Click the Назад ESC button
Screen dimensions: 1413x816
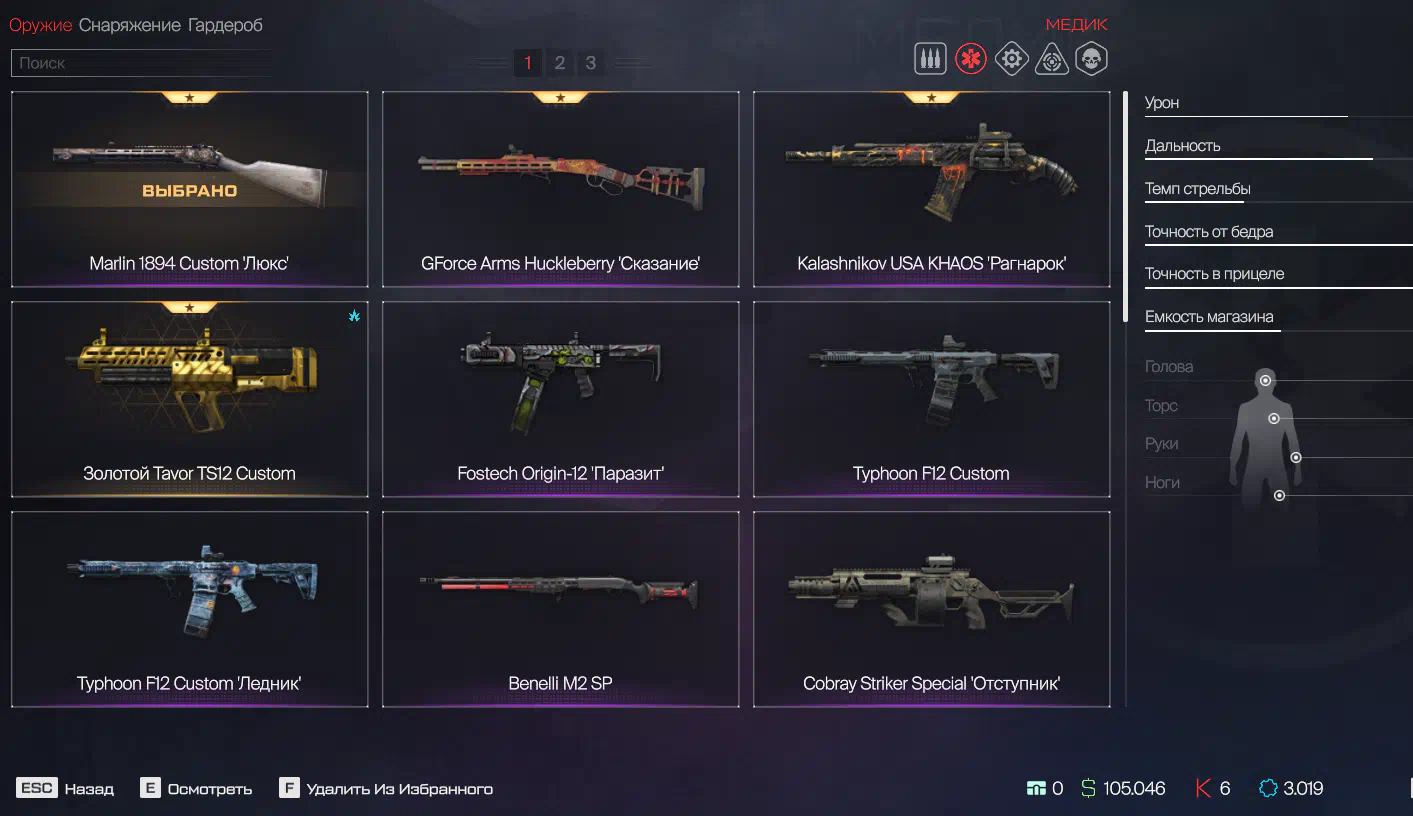tap(65, 788)
